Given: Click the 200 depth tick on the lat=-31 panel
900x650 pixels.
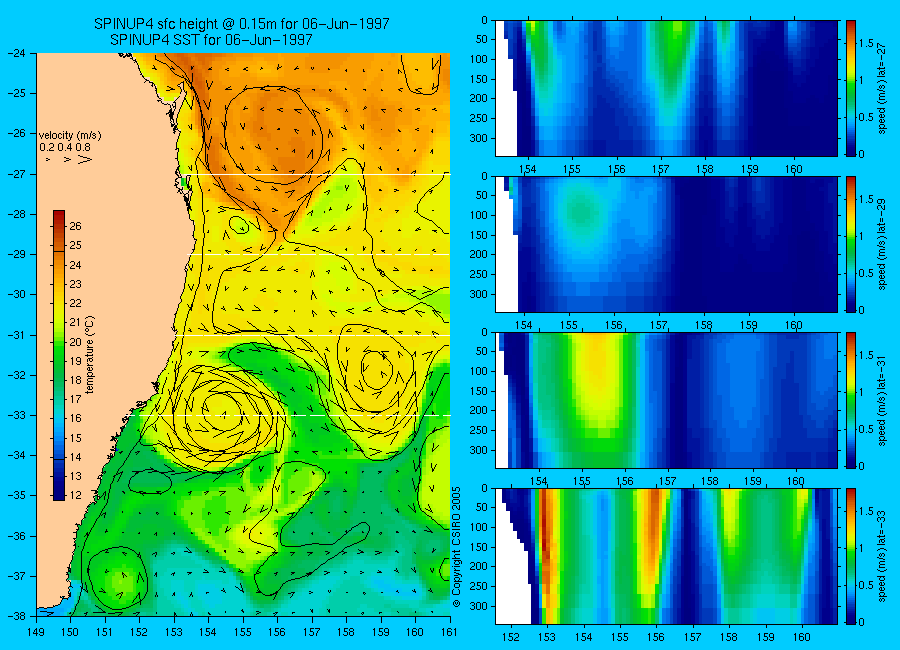Looking at the screenshot, I should [x=479, y=411].
